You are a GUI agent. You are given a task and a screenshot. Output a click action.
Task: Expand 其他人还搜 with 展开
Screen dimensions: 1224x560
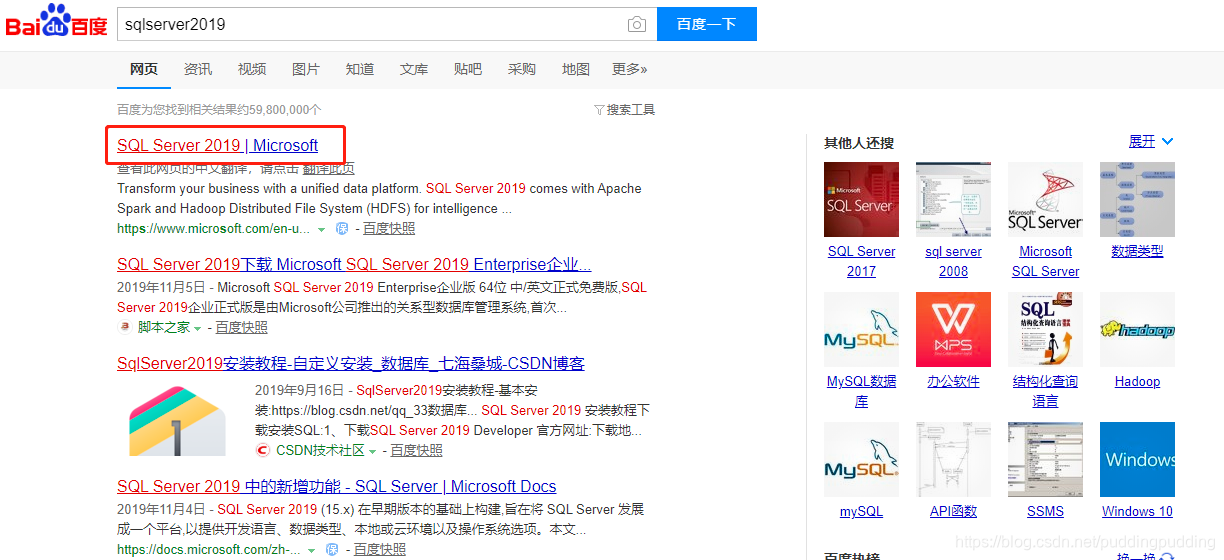(x=1151, y=142)
